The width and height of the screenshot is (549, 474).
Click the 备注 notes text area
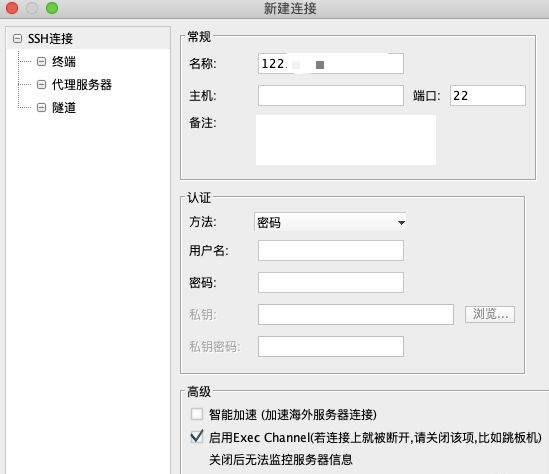(346, 140)
